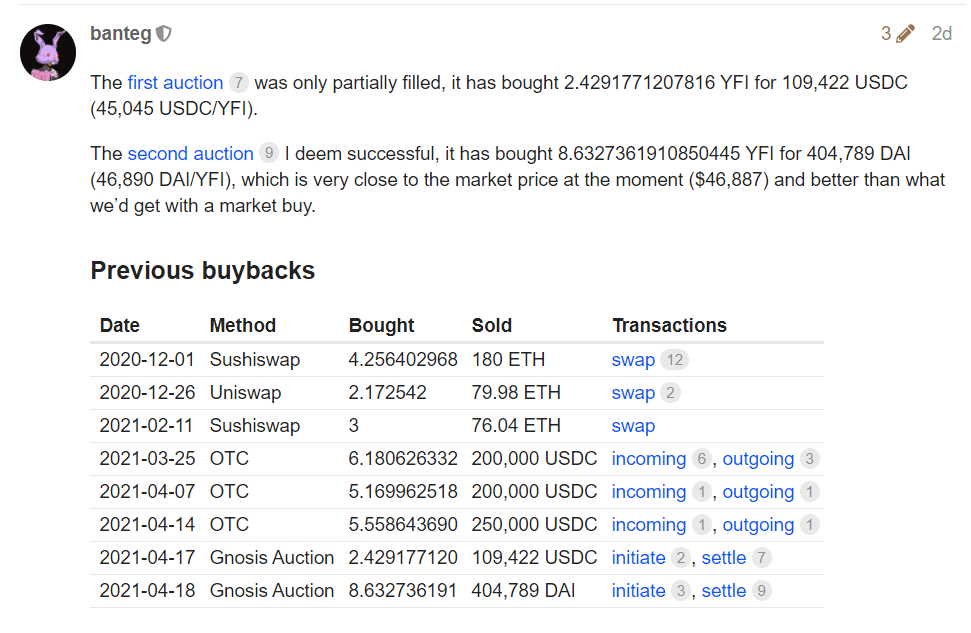Screen dimensions: 971x633
Task: Open post edit history pencil icon
Action: coord(905,34)
